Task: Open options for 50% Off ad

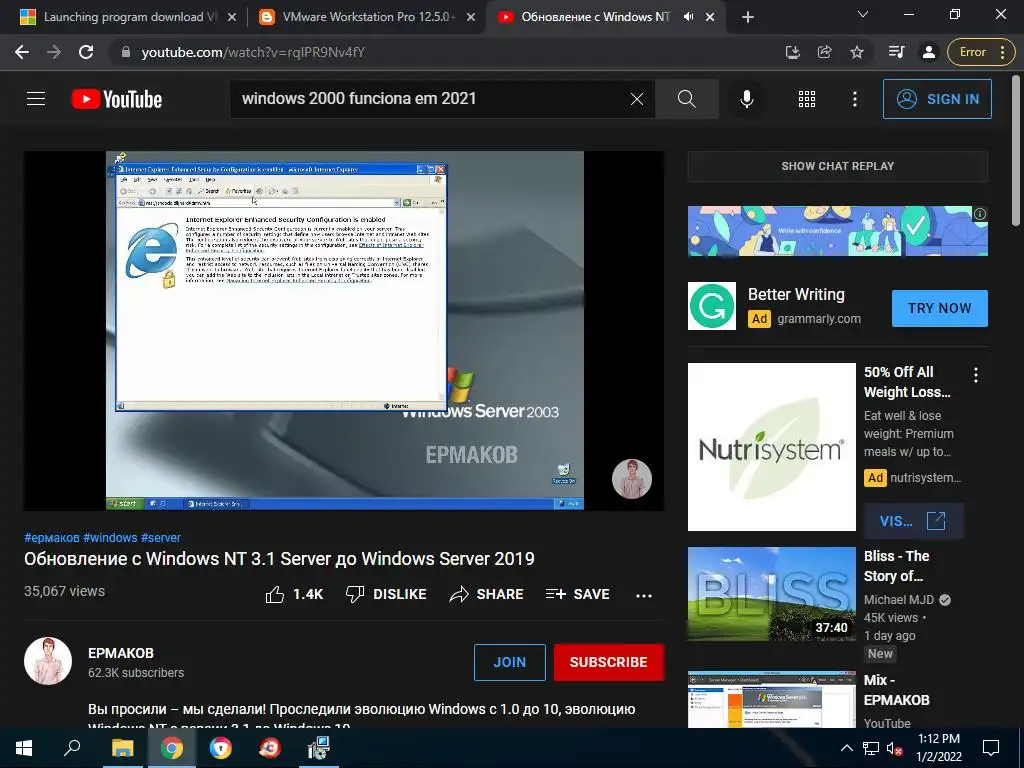Action: 976,375
